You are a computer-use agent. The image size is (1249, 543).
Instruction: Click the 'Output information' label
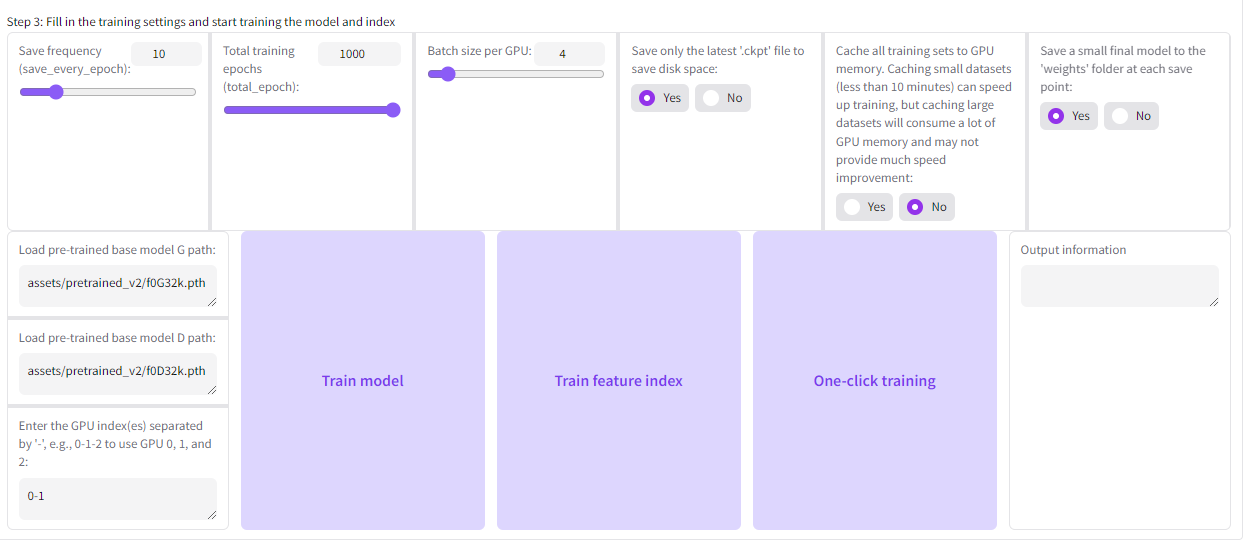pos(1073,250)
